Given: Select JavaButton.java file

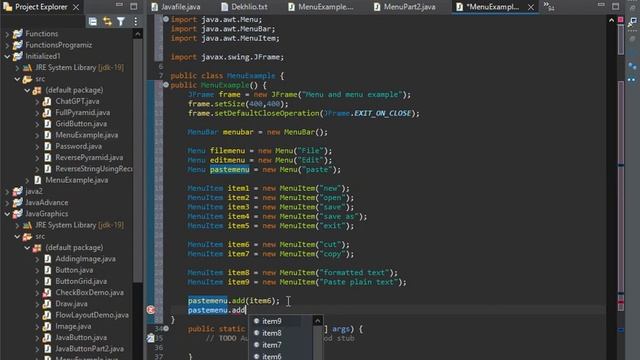Looking at the screenshot, I should pyautogui.click(x=81, y=338).
